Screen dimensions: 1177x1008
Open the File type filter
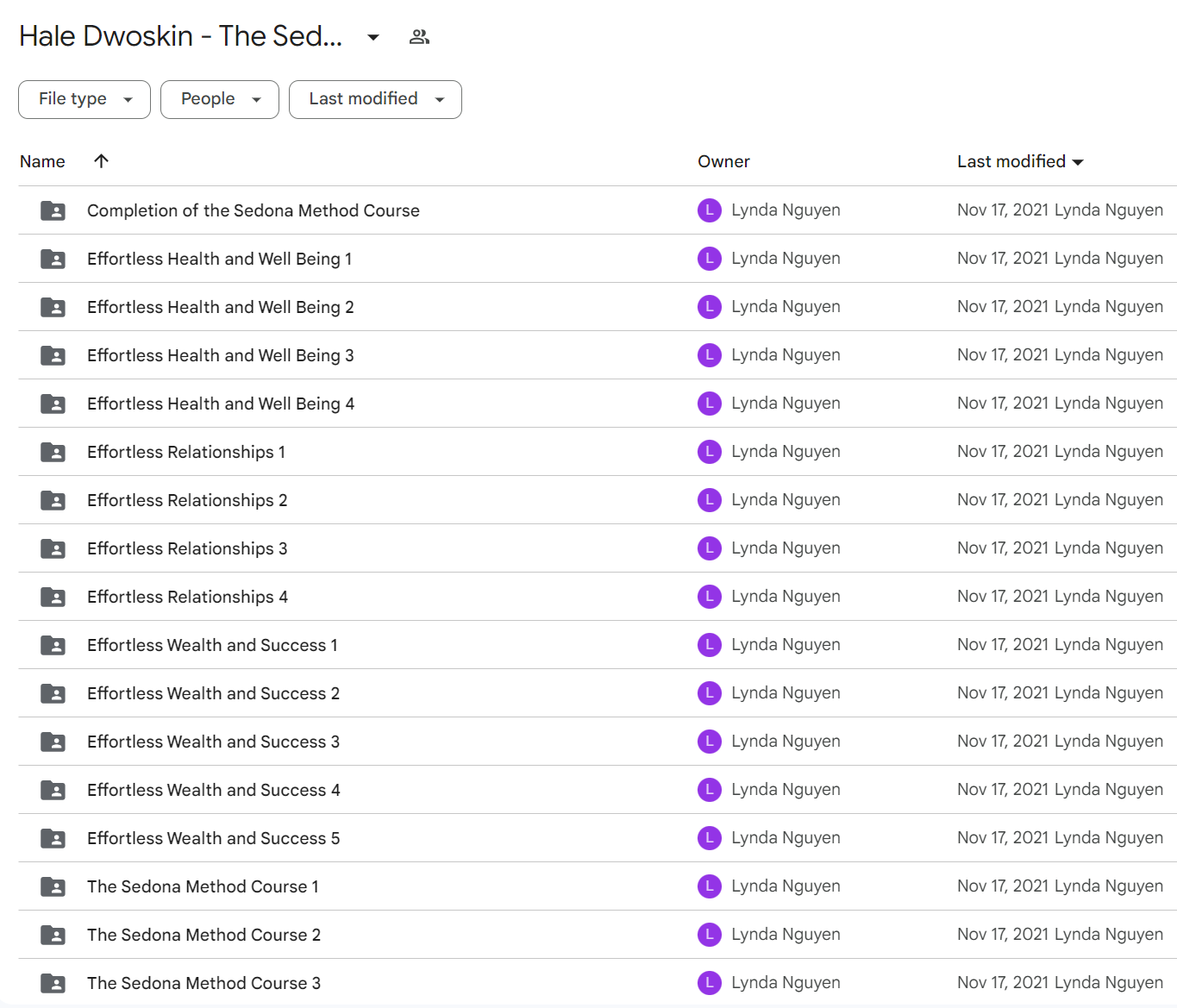(85, 99)
